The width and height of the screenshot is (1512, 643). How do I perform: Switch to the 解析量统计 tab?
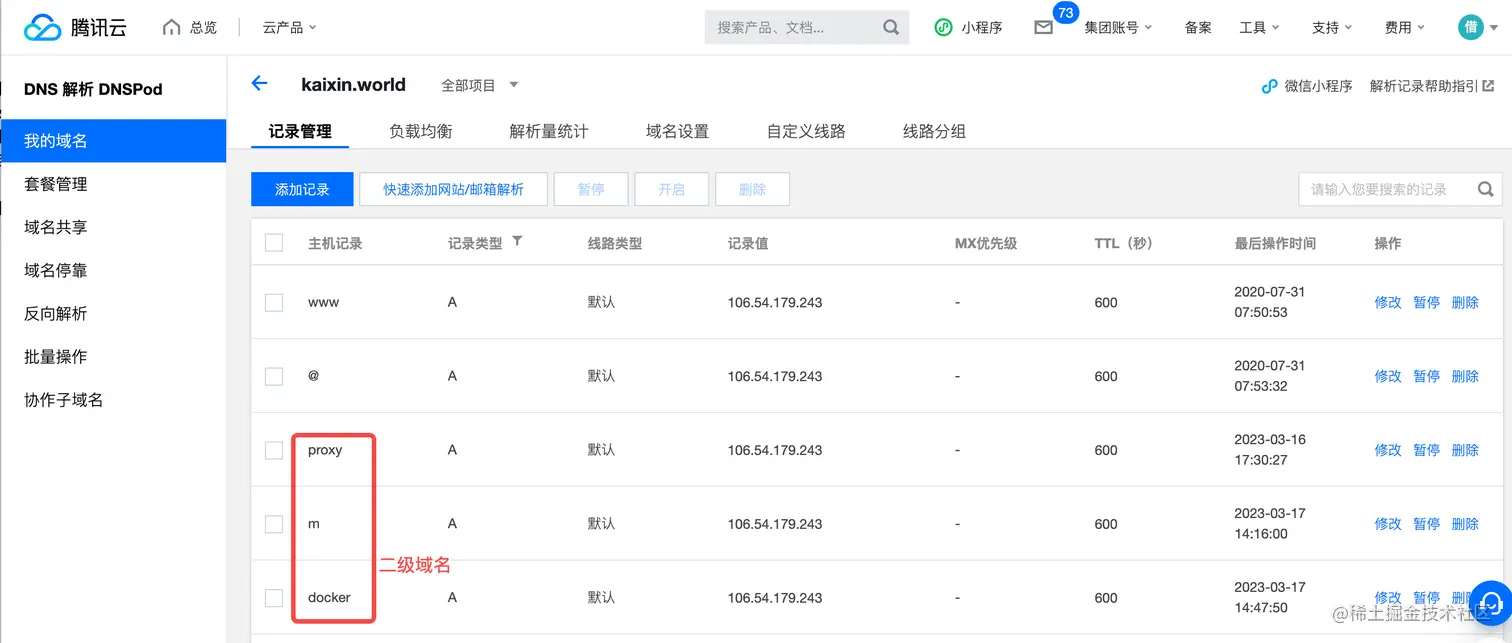tap(549, 131)
